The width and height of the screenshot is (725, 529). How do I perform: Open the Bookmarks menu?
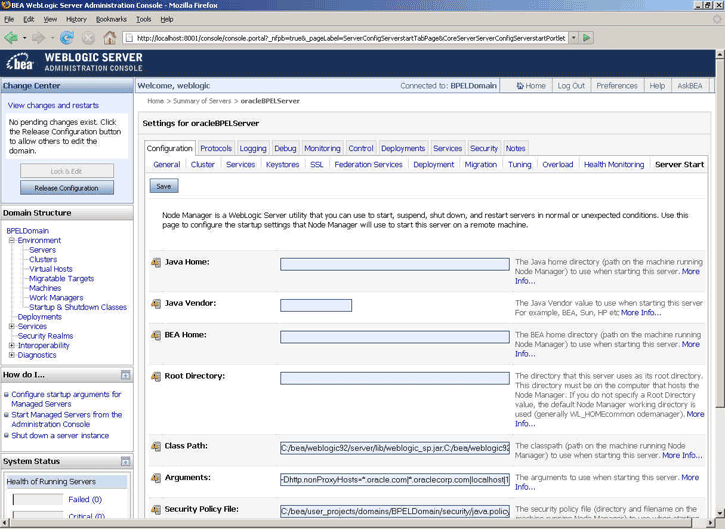tap(111, 19)
